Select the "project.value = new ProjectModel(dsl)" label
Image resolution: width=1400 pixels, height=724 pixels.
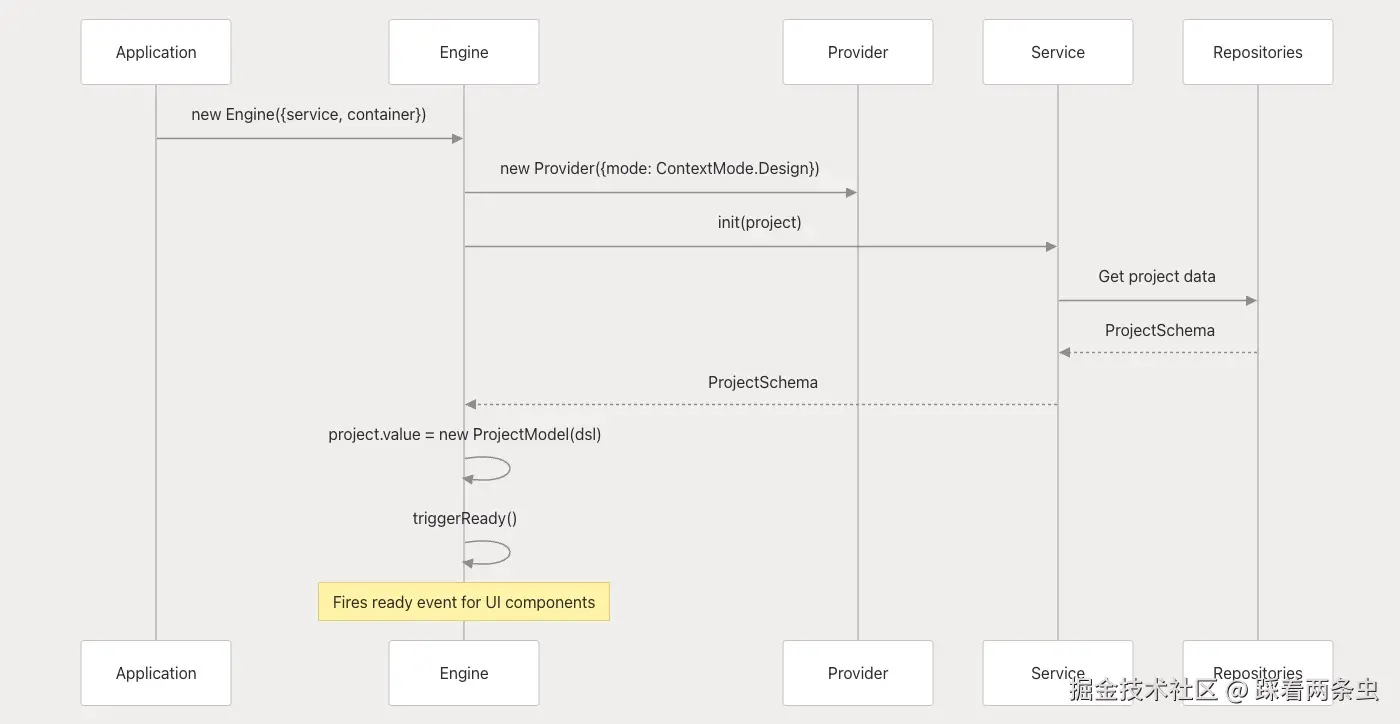(465, 434)
